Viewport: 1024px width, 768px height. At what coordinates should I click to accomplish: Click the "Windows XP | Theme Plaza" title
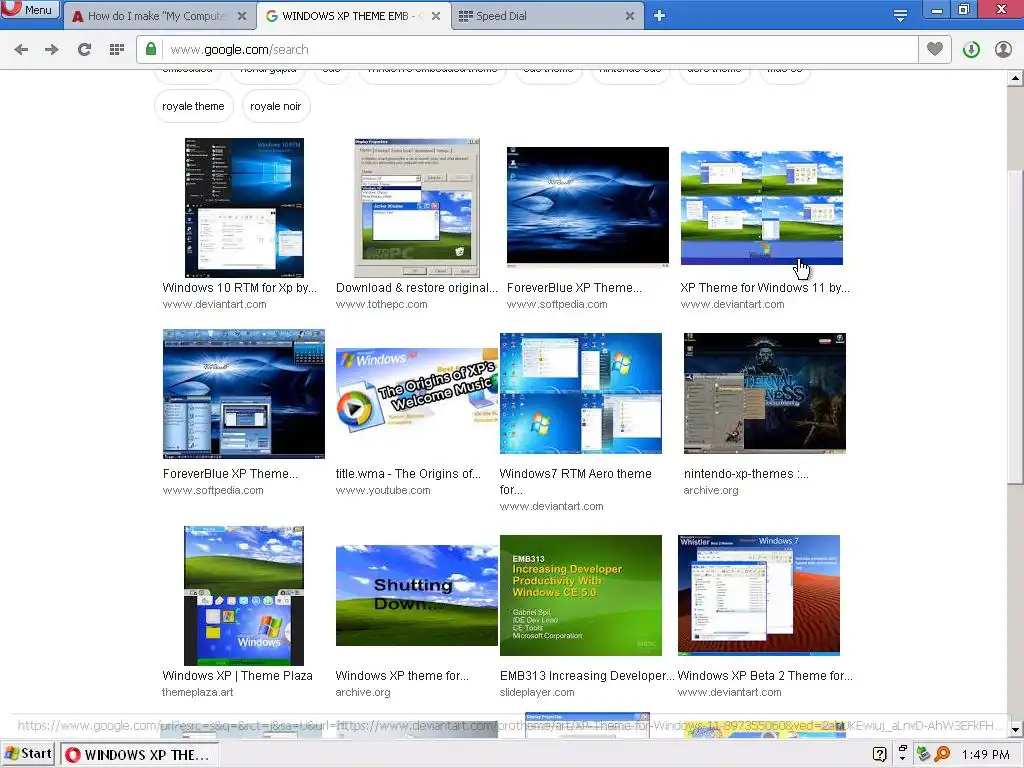[237, 676]
